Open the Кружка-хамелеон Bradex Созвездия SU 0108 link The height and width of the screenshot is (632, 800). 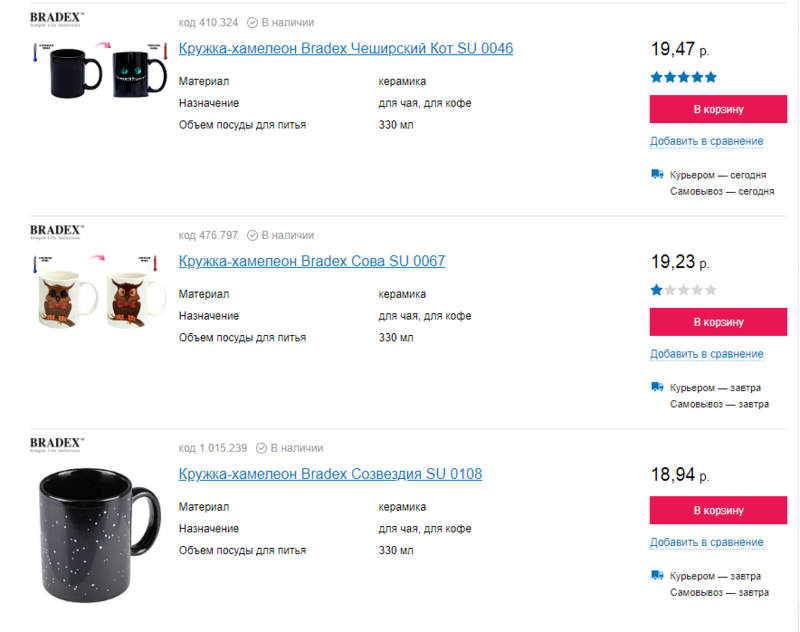[330, 474]
